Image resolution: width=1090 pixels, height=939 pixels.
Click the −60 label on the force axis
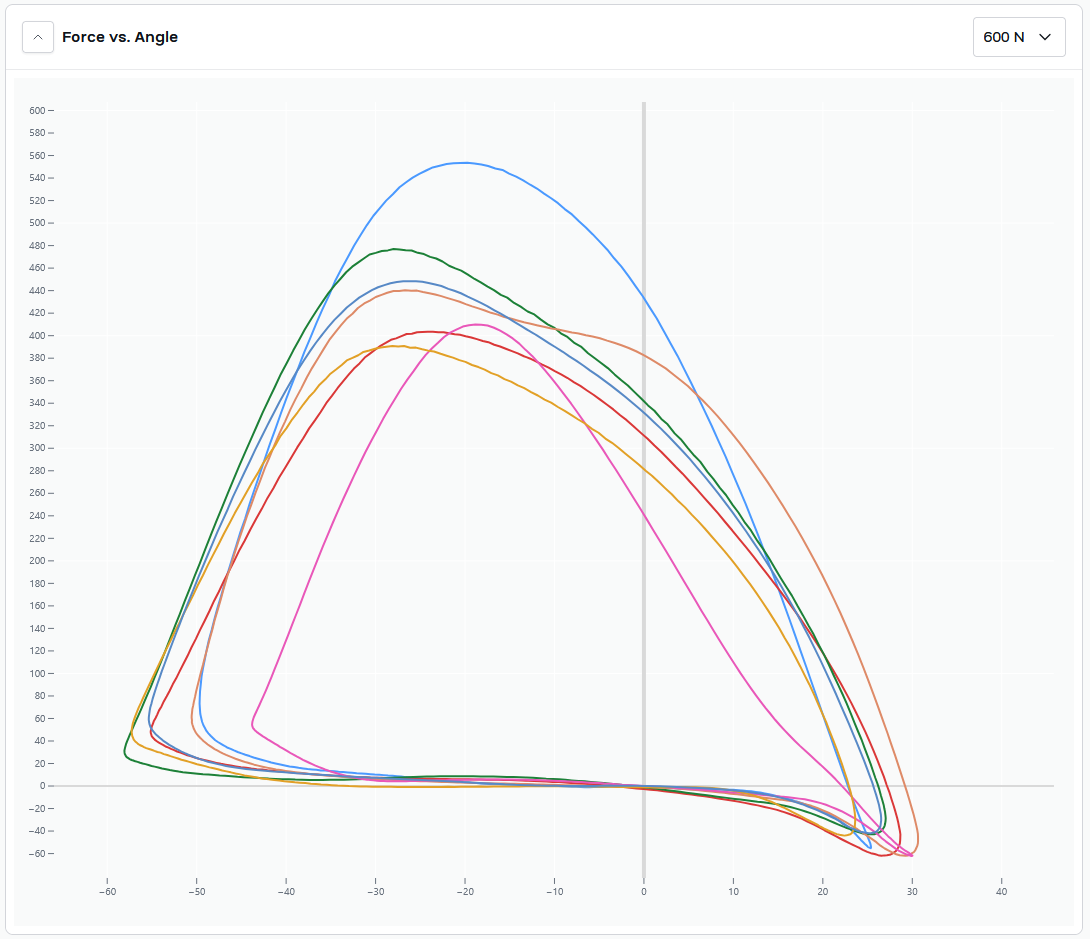(x=39, y=853)
